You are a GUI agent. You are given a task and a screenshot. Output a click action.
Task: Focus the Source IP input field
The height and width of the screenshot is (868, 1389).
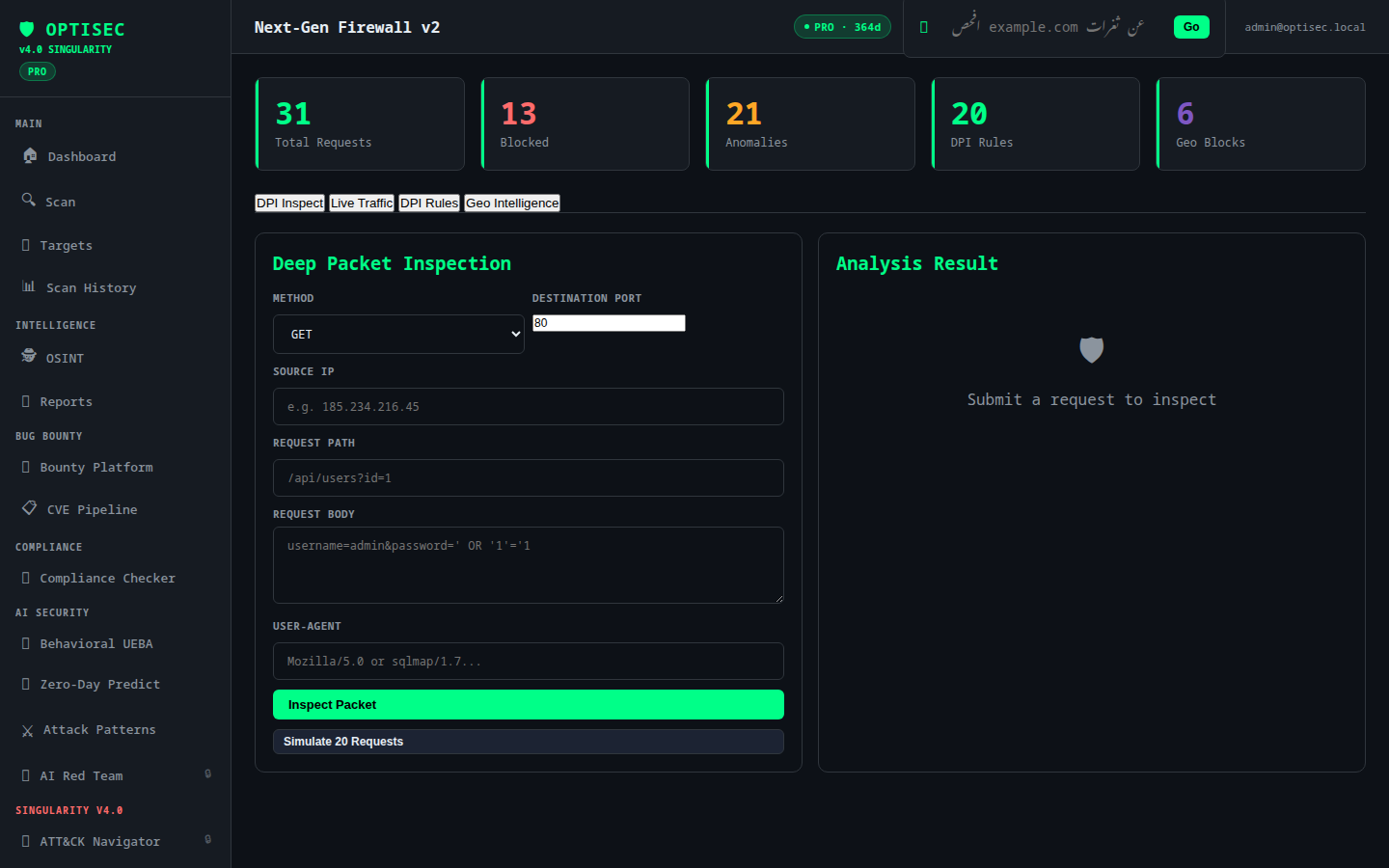(529, 406)
